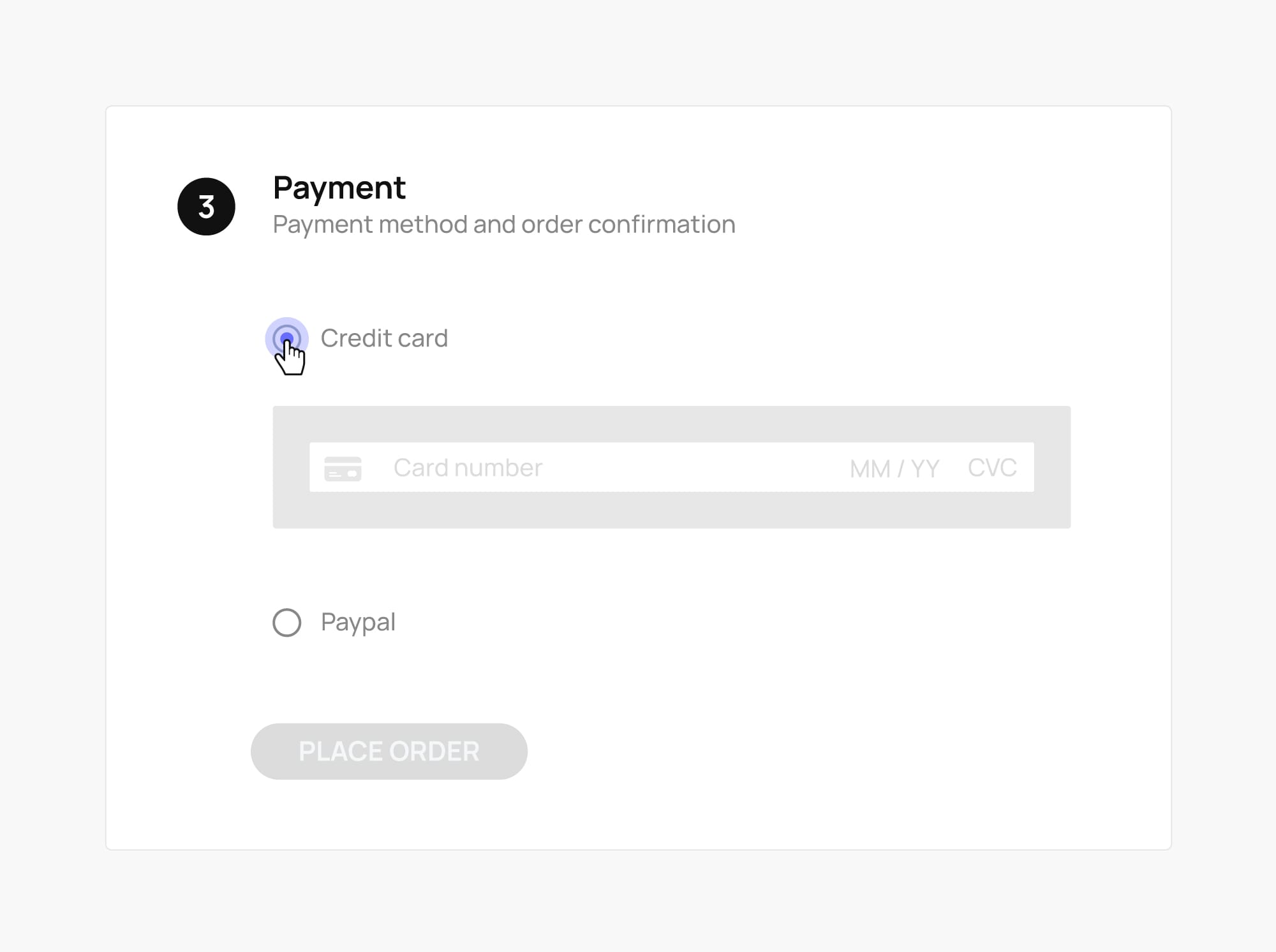The height and width of the screenshot is (952, 1276).
Task: Click the Paypal label text
Action: tap(359, 622)
